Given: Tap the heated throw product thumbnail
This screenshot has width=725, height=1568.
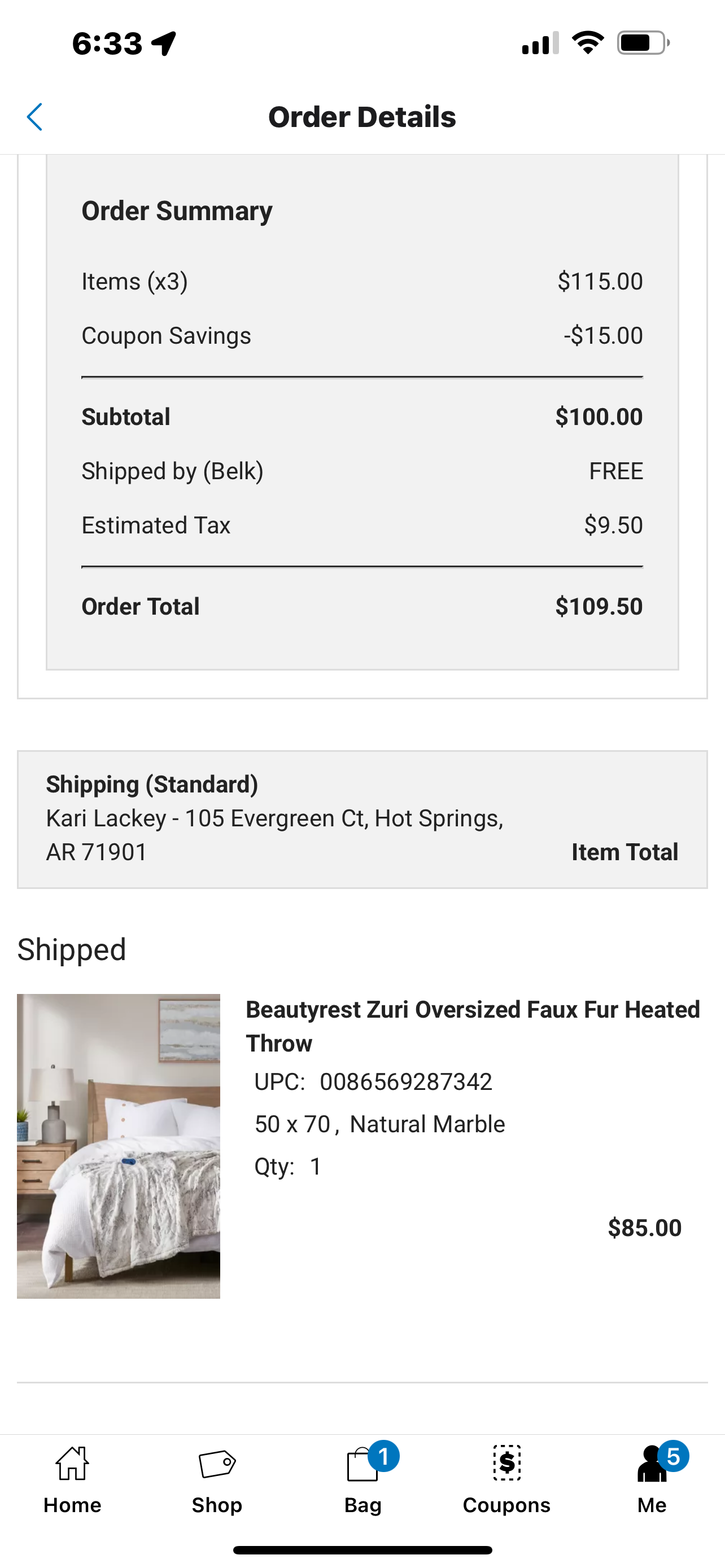Looking at the screenshot, I should pos(119,1146).
